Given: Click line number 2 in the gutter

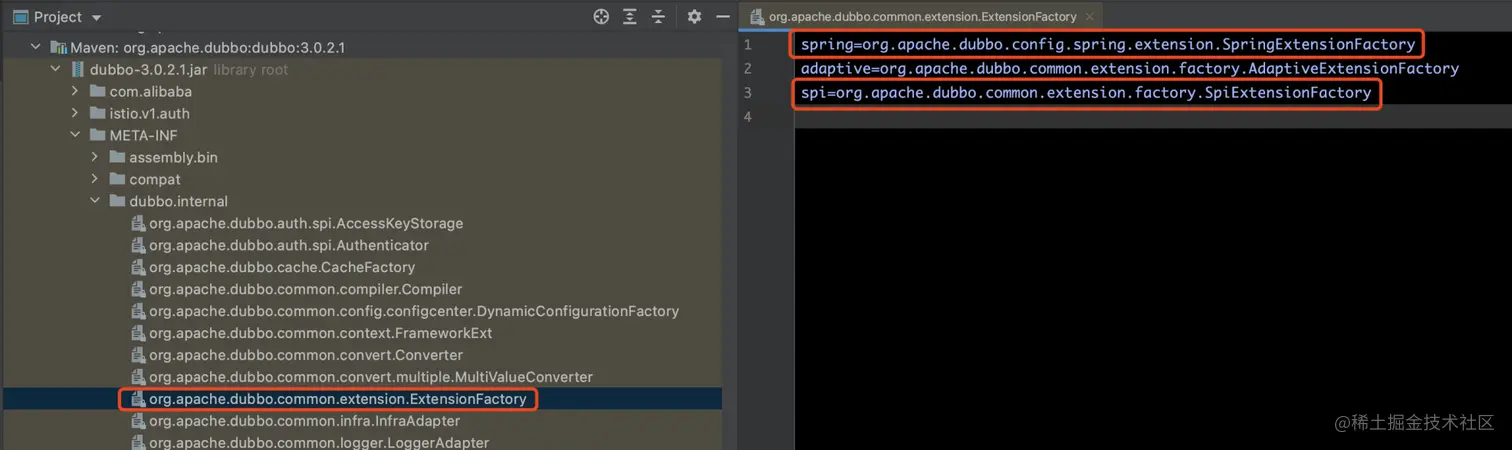Looking at the screenshot, I should pos(747,69).
